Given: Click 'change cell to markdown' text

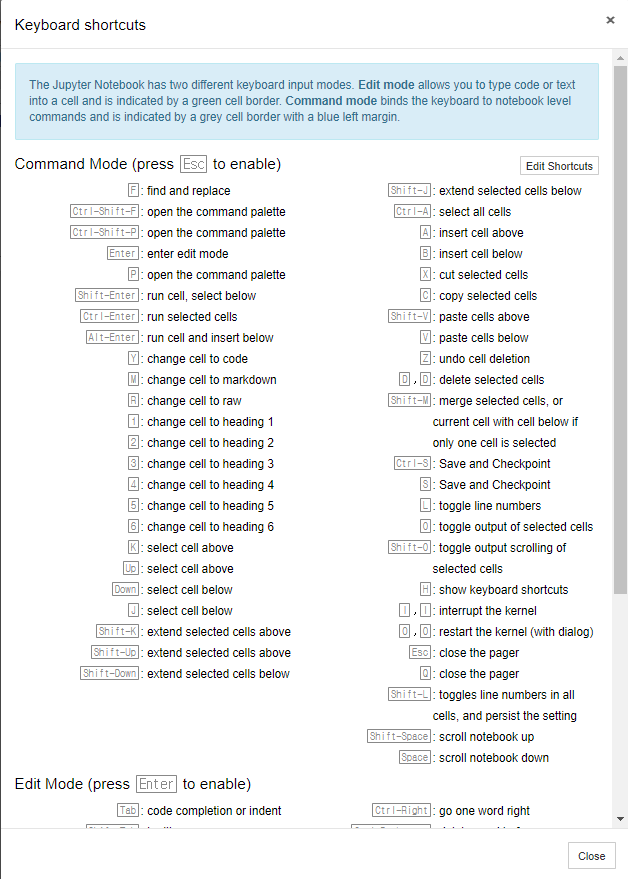Looking at the screenshot, I should point(211,380).
